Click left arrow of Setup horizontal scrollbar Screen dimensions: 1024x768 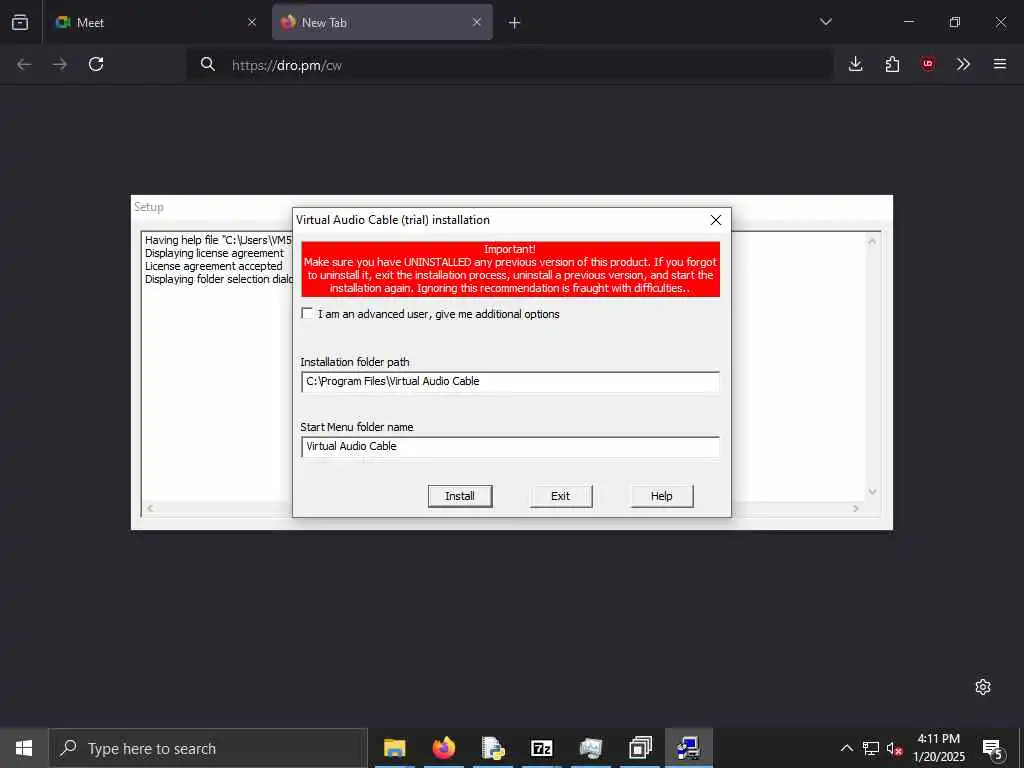click(x=150, y=508)
